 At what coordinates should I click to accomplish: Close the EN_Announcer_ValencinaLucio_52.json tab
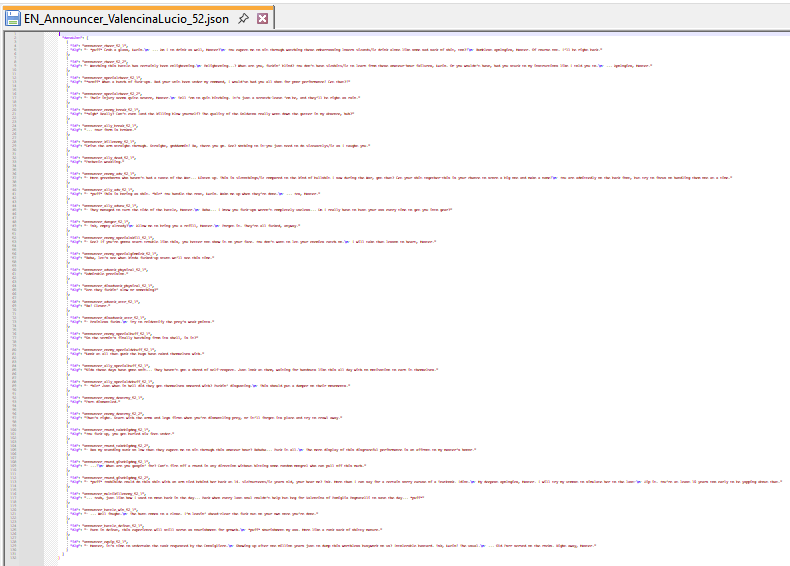[262, 19]
